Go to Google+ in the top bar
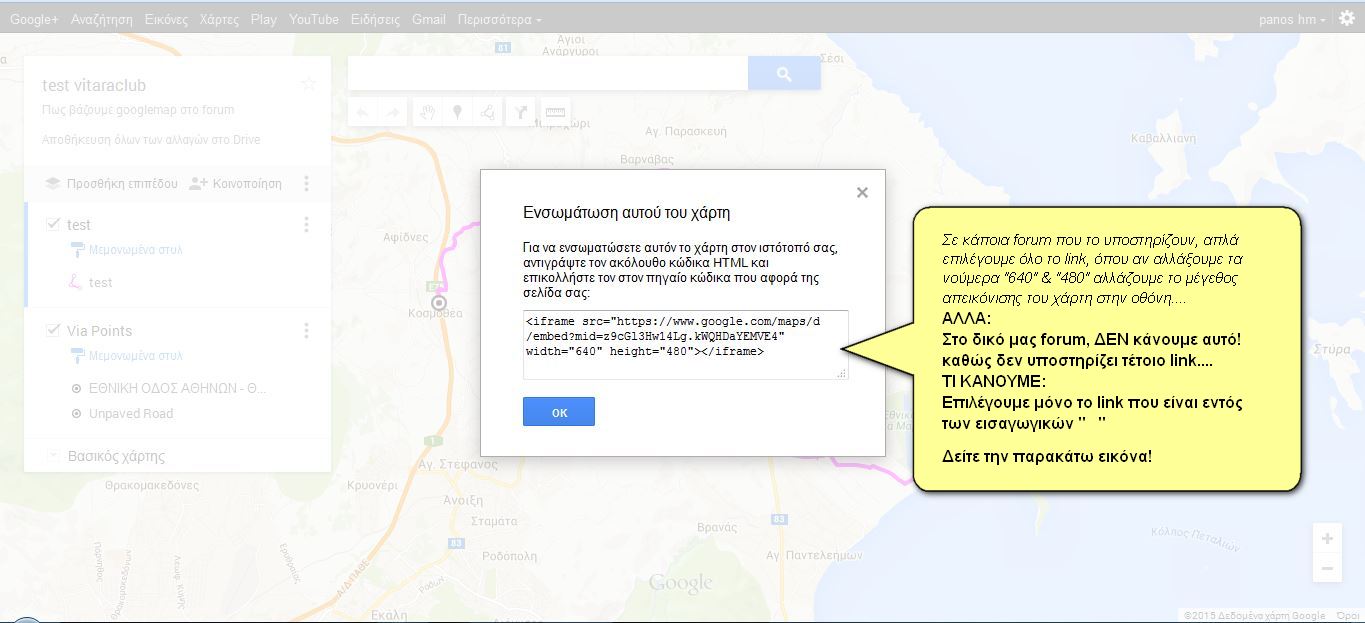The image size is (1365, 623). tap(34, 19)
